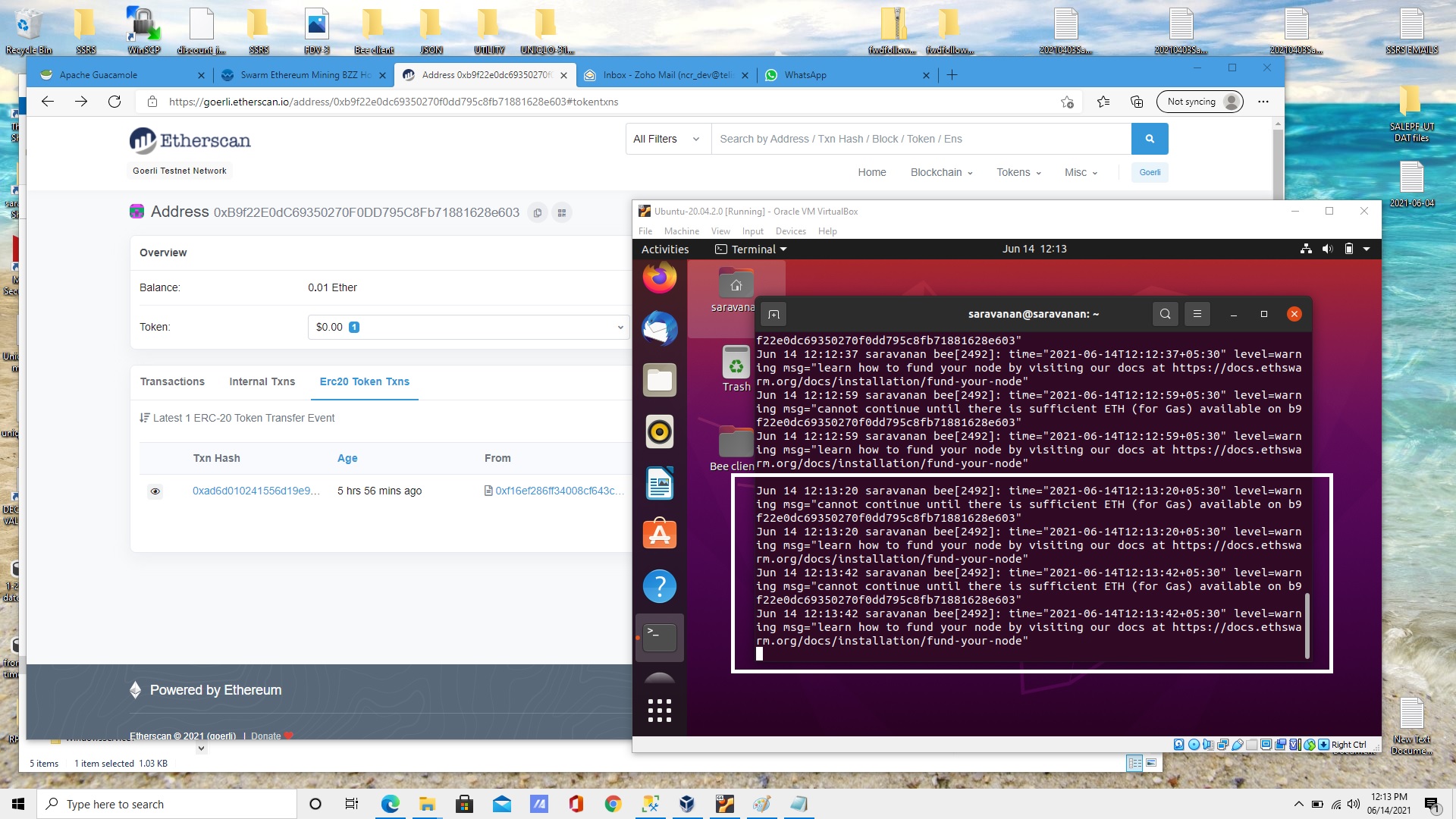
Task: Copy the Ethereum address using the copy icon
Action: [538, 213]
